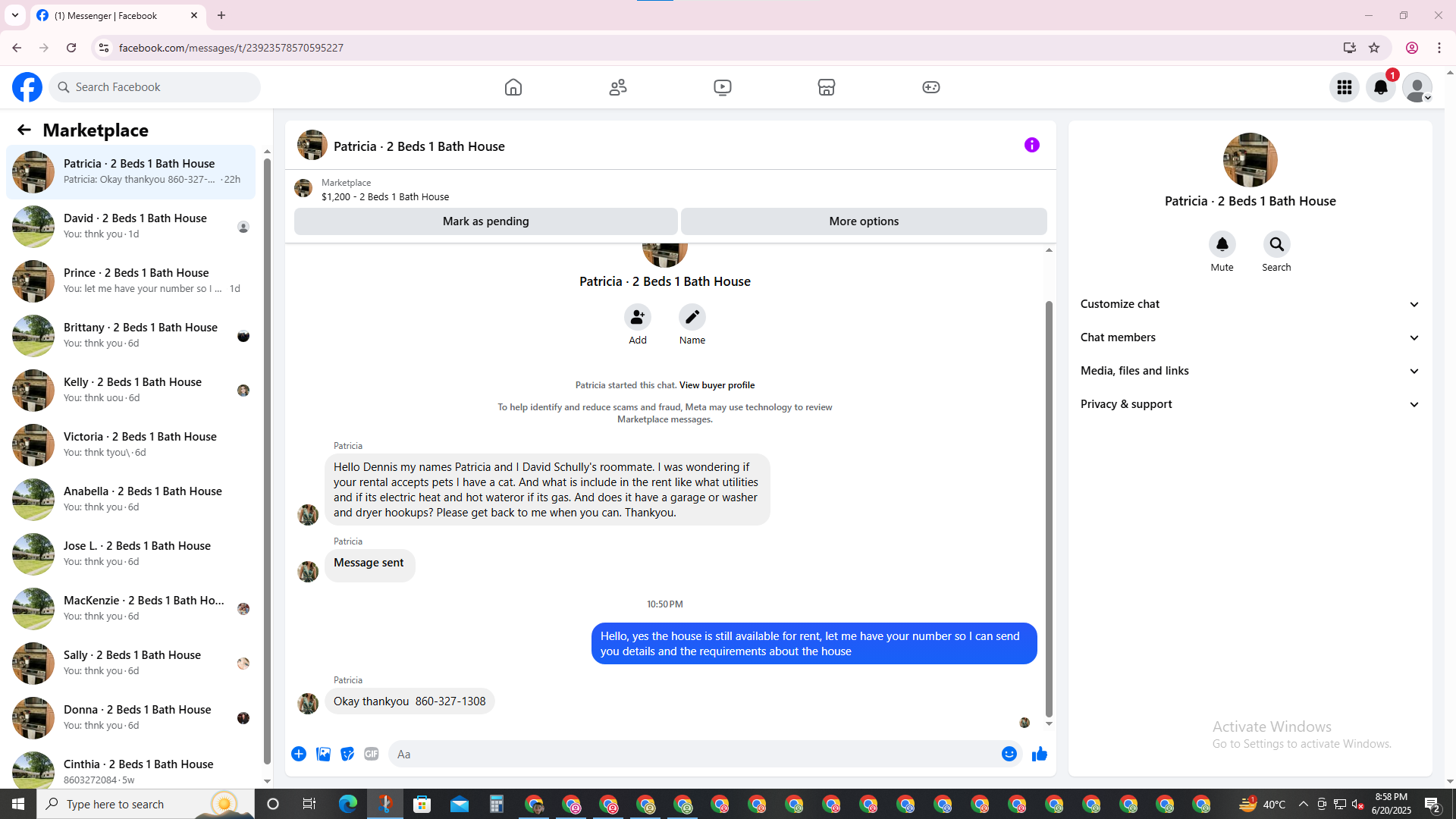Click the conversation list scrollbar
This screenshot has height=819, width=1456.
point(267,461)
